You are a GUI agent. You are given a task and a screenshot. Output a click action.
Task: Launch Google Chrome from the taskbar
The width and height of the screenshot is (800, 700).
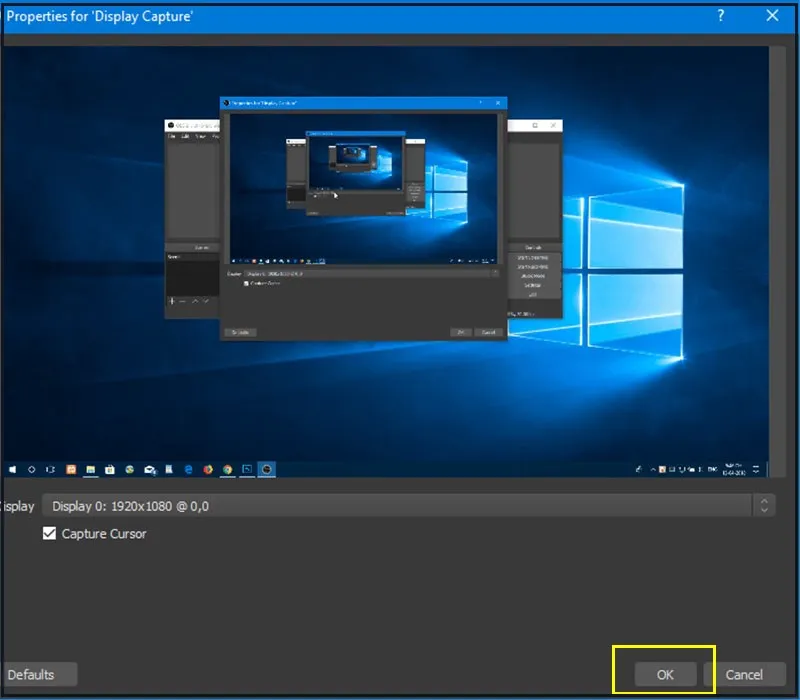[x=227, y=469]
